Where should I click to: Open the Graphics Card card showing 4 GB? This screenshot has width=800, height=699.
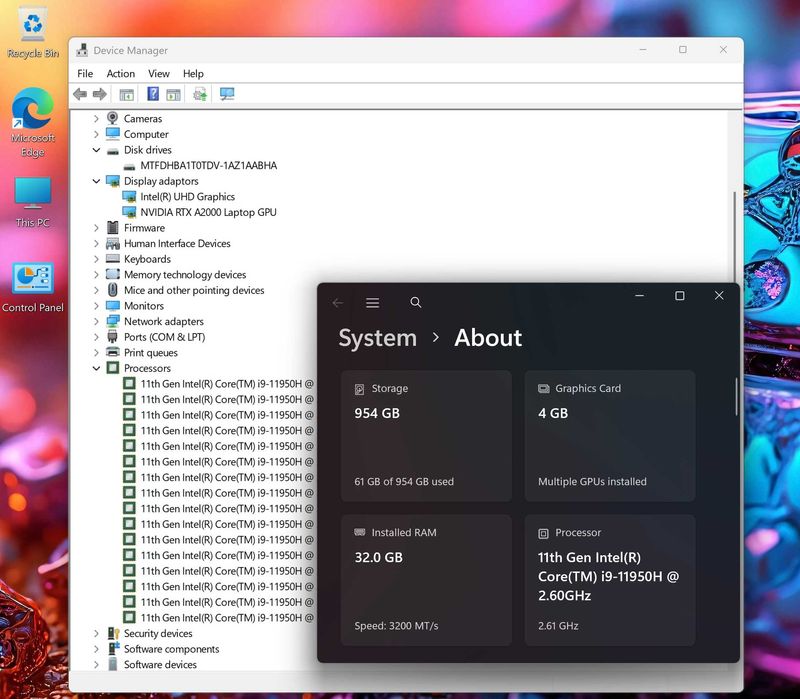610,436
